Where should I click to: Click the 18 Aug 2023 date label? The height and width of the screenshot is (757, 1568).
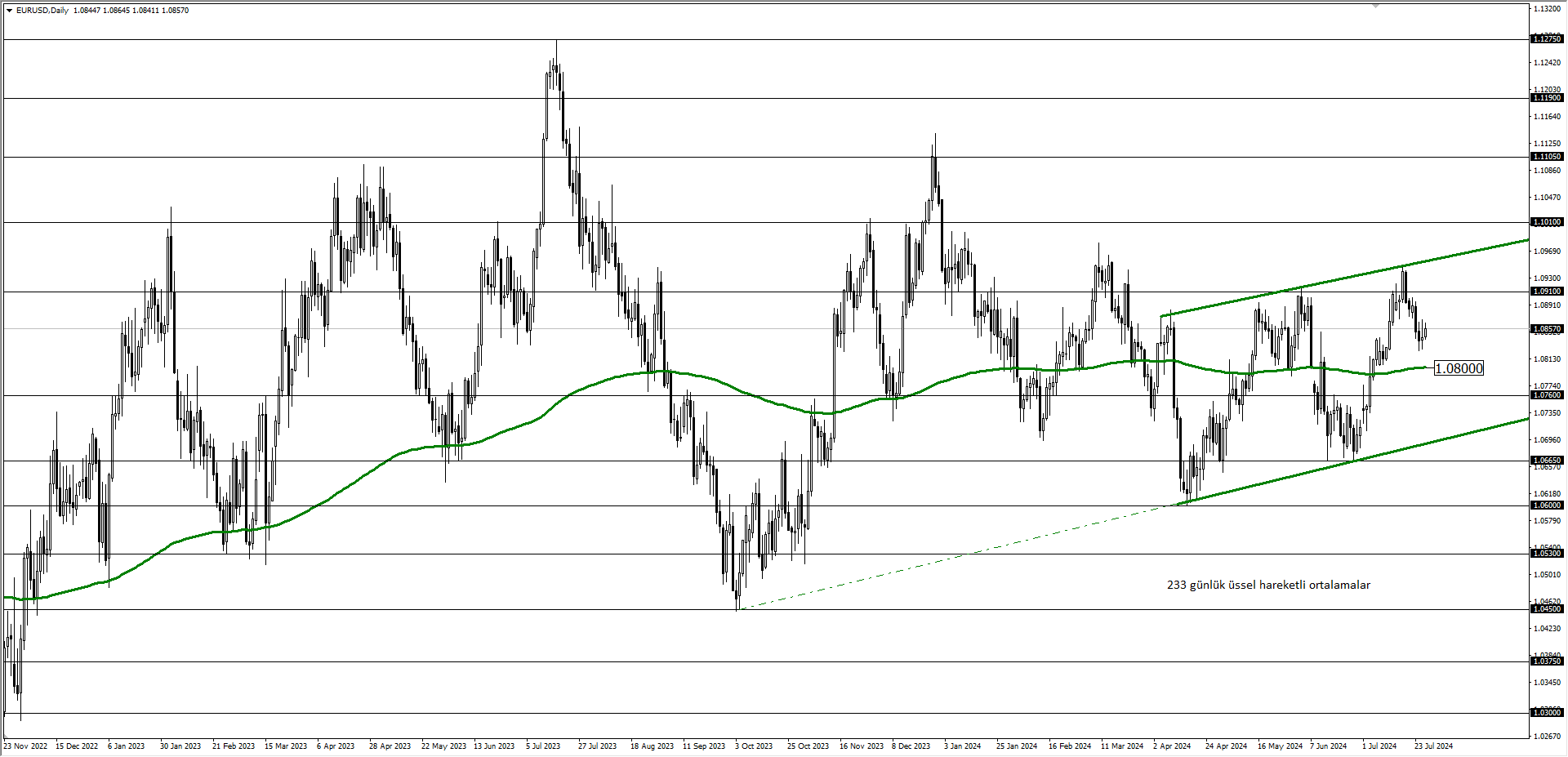click(652, 746)
